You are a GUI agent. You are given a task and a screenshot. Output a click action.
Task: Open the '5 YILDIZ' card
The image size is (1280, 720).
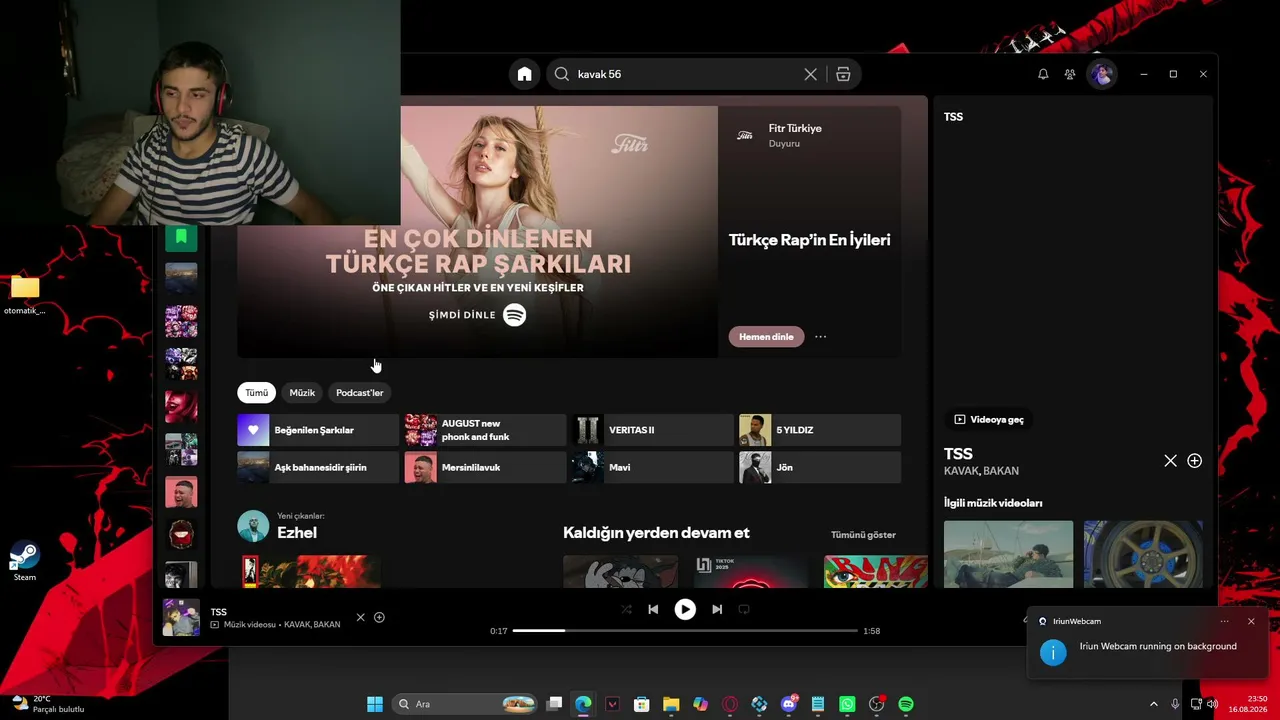(820, 430)
